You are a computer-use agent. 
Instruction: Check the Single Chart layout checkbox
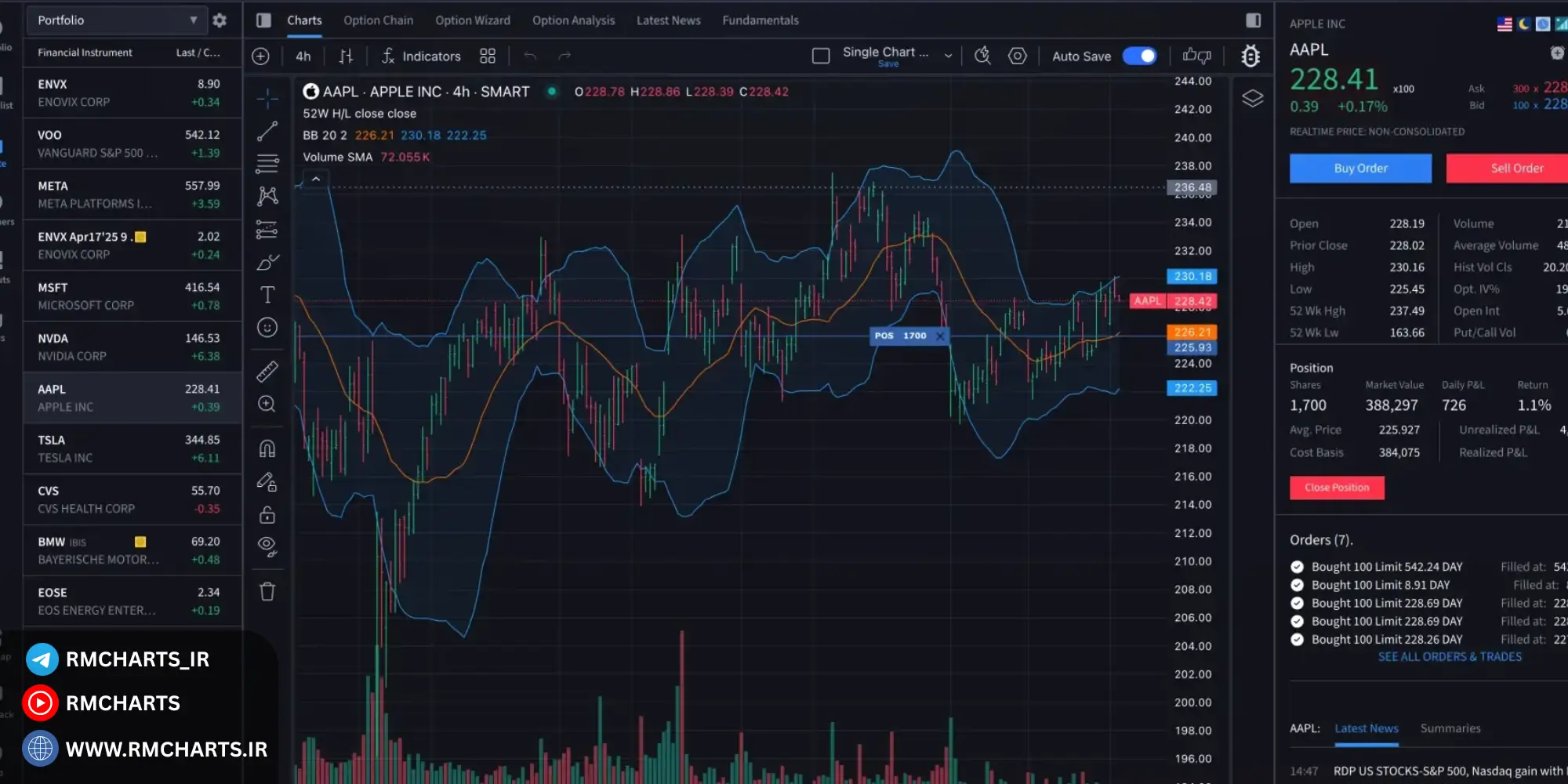821,56
